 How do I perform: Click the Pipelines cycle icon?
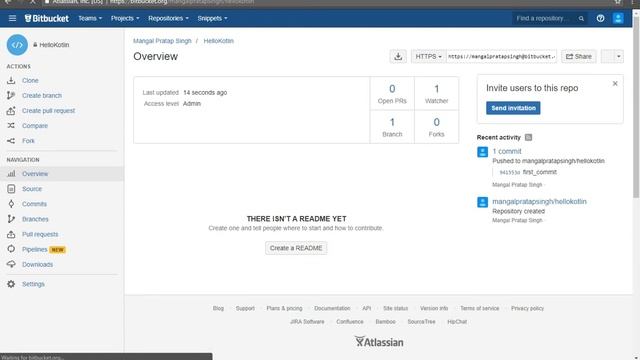[x=11, y=249]
